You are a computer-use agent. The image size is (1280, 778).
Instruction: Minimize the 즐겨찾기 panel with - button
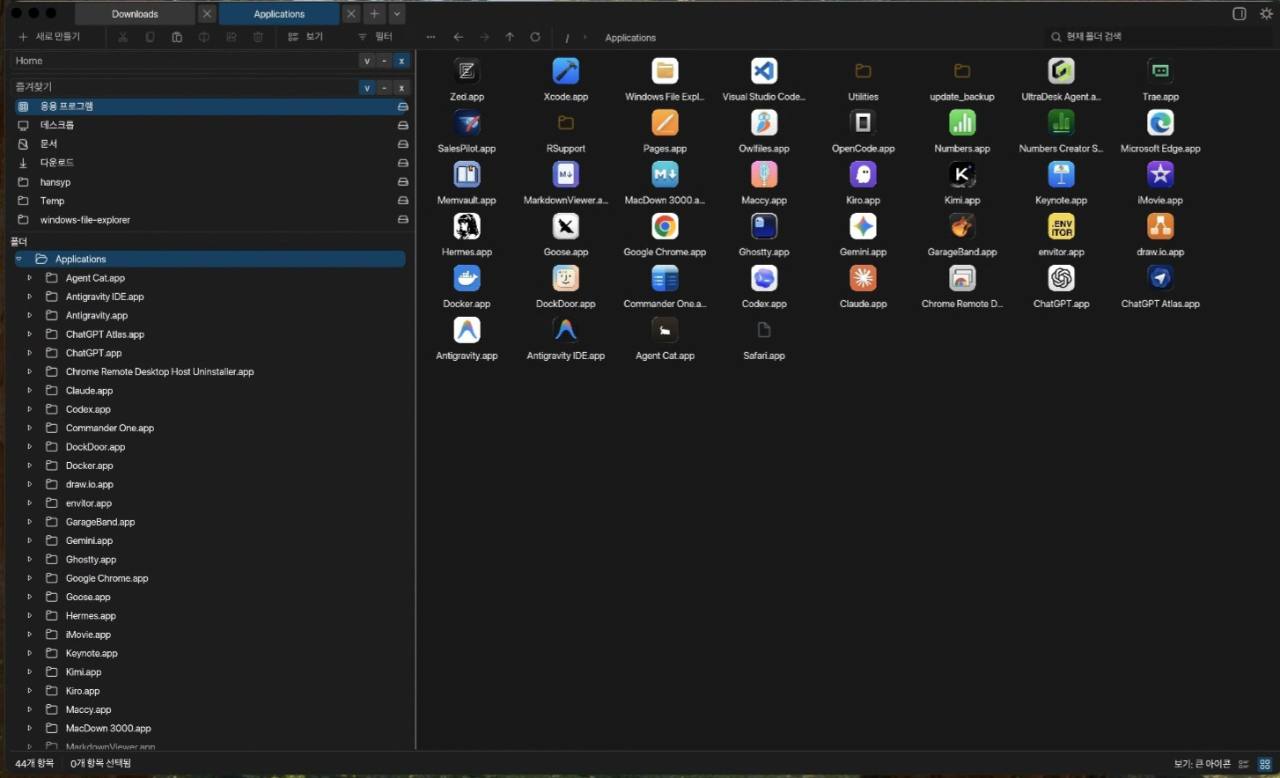pos(384,88)
